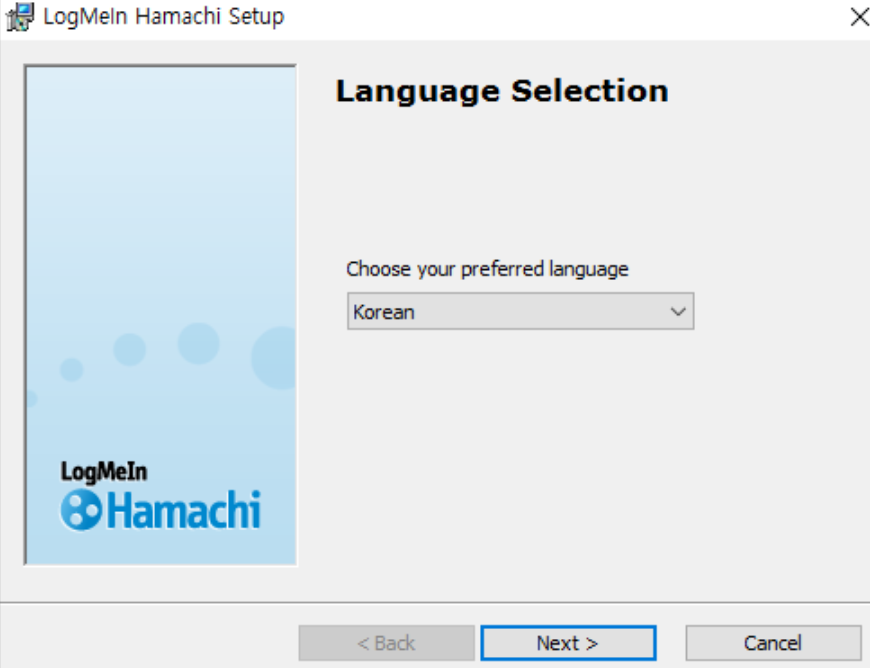Click the medium bubble left of center
The image size is (870, 668).
129,350
